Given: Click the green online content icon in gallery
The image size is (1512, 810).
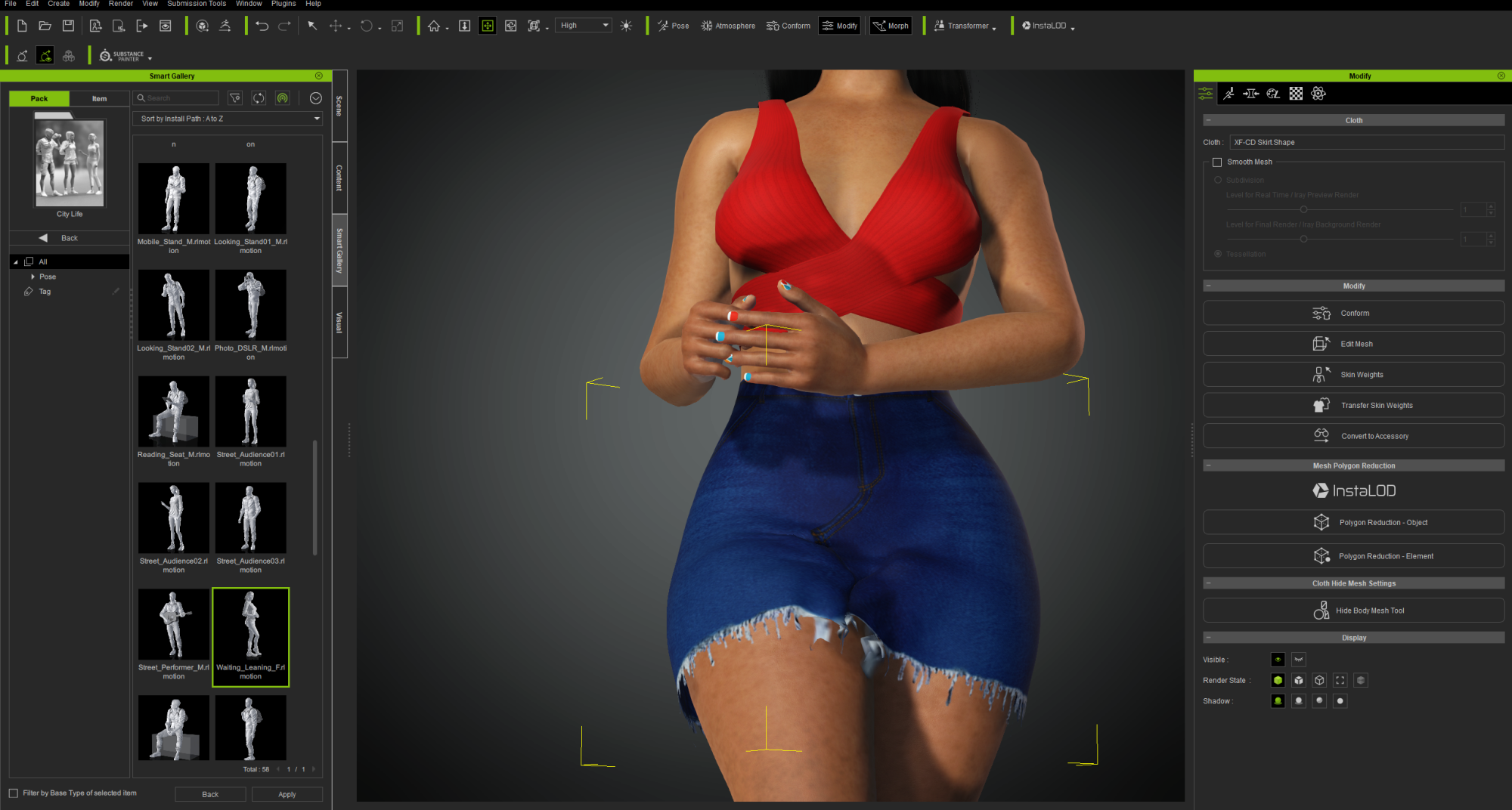Looking at the screenshot, I should pos(282,98).
